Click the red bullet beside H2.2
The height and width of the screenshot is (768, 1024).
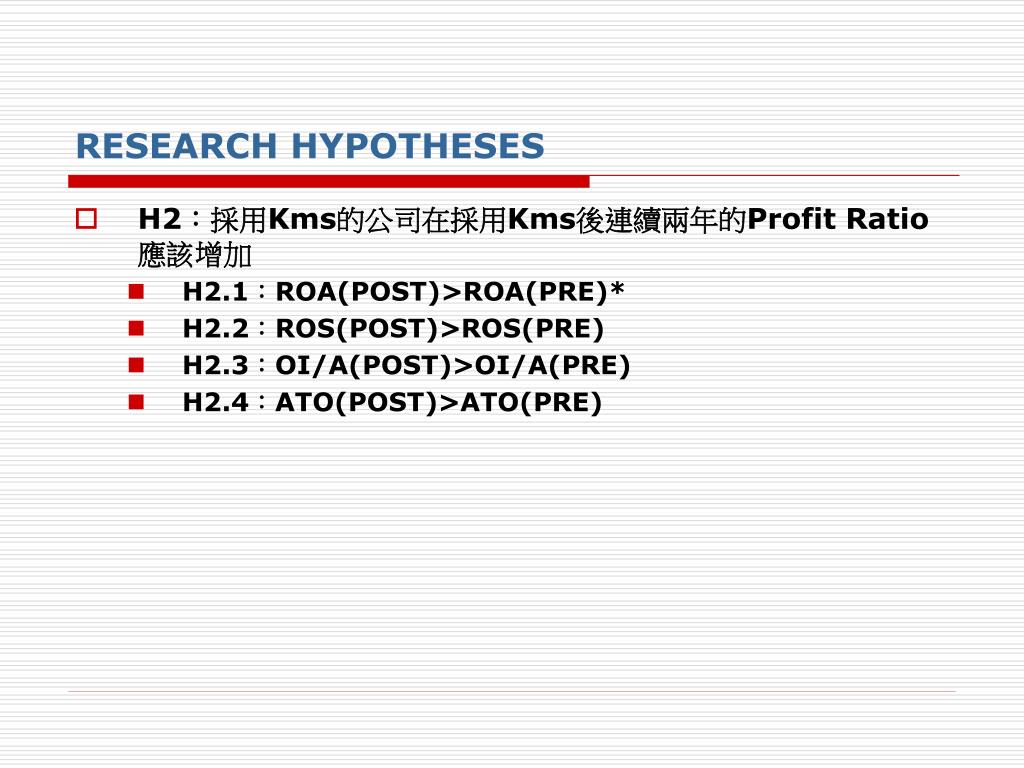point(136,328)
